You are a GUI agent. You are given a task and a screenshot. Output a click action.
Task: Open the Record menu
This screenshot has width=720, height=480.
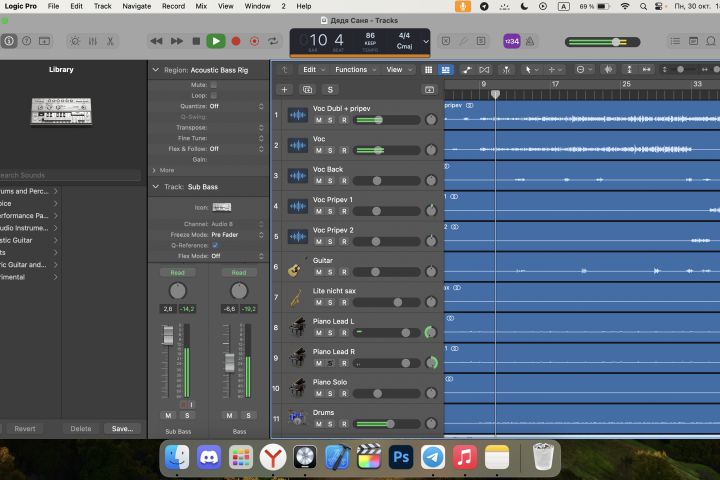(x=174, y=6)
